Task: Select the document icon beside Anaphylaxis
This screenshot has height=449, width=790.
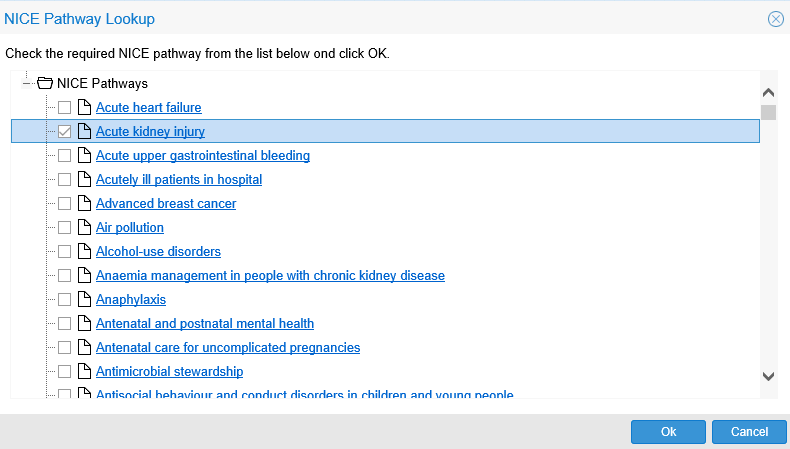Action: pos(84,300)
